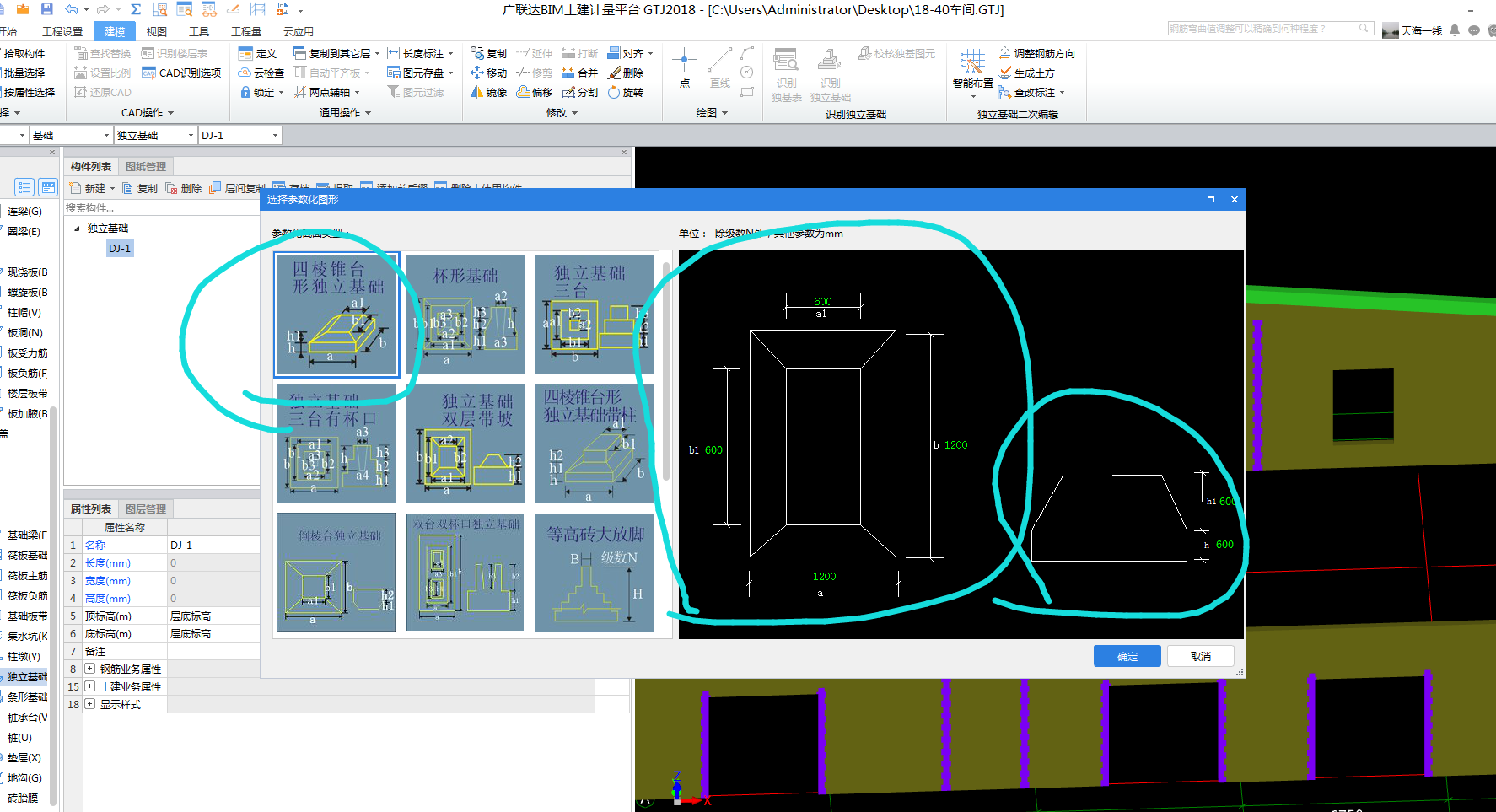Click 拾取构件 pick component button
This screenshot has width=1496, height=812.
tap(24, 53)
